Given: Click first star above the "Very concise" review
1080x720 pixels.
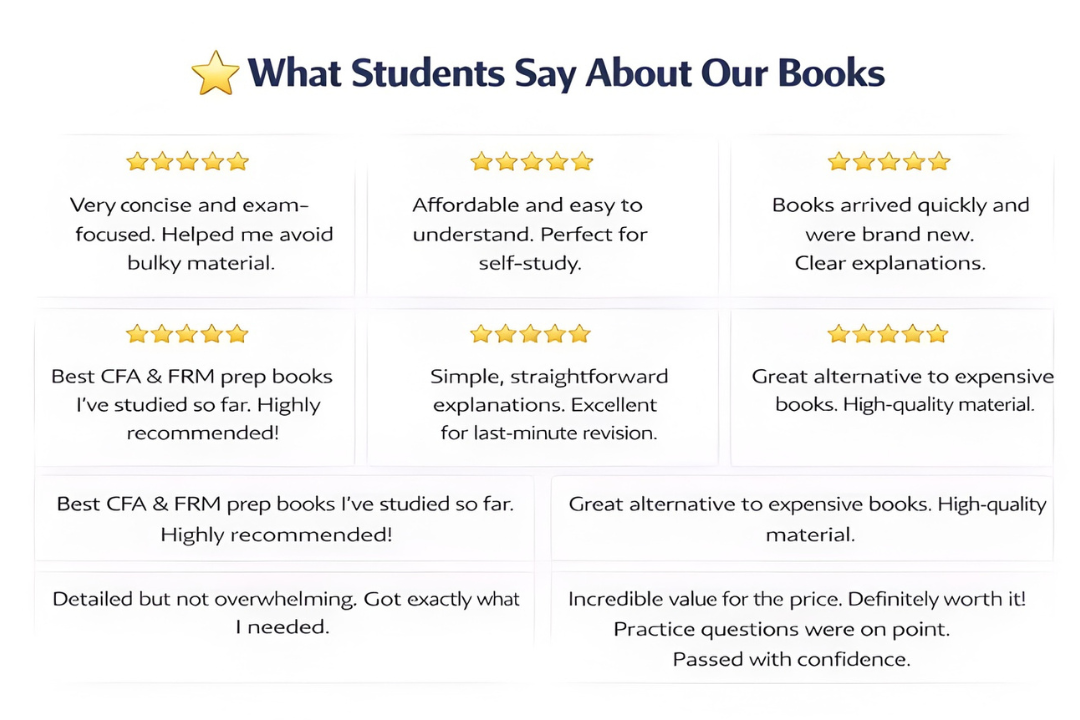Looking at the screenshot, I should click(x=137, y=161).
